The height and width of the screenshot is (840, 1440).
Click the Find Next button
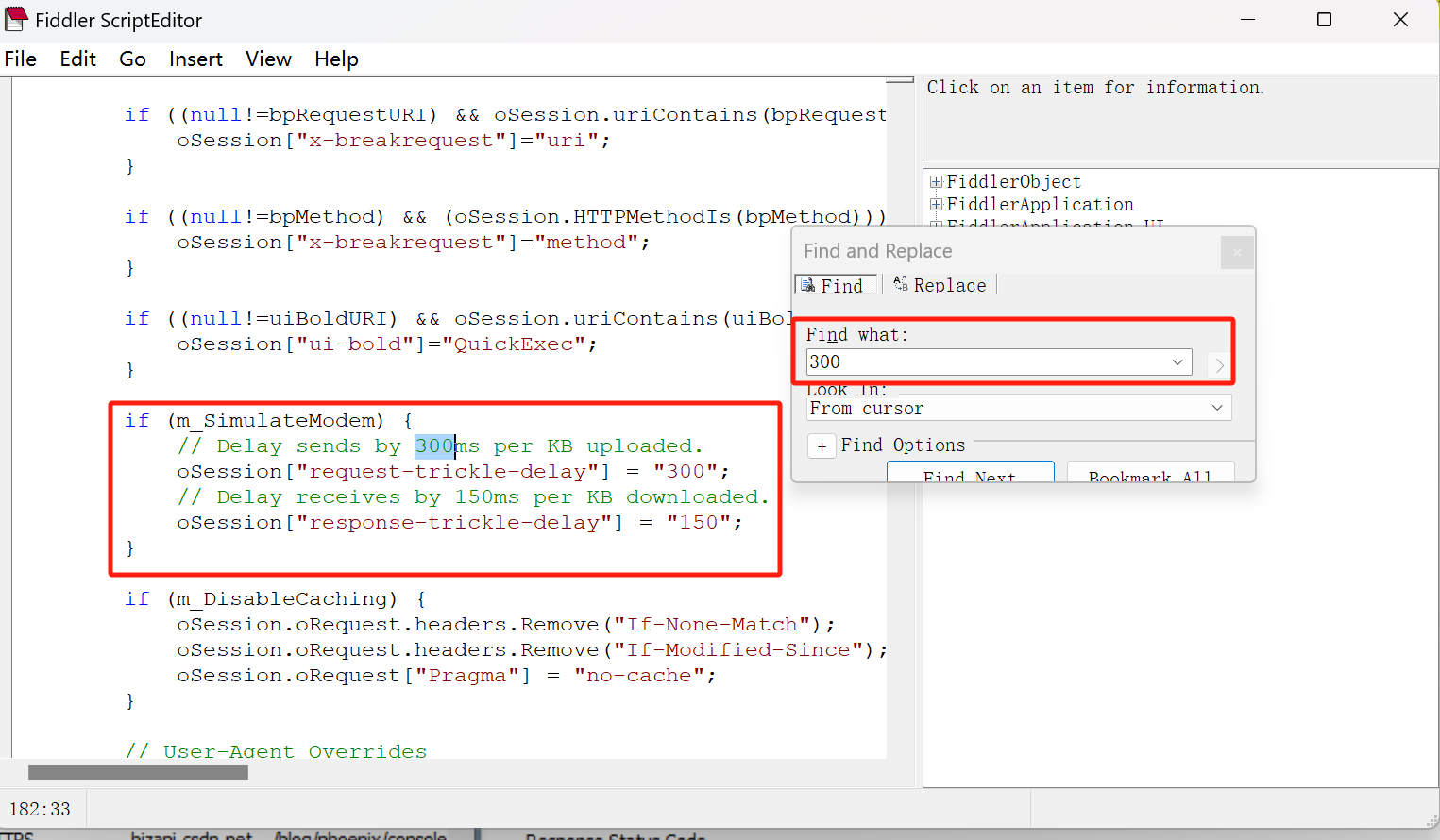pyautogui.click(x=970, y=472)
